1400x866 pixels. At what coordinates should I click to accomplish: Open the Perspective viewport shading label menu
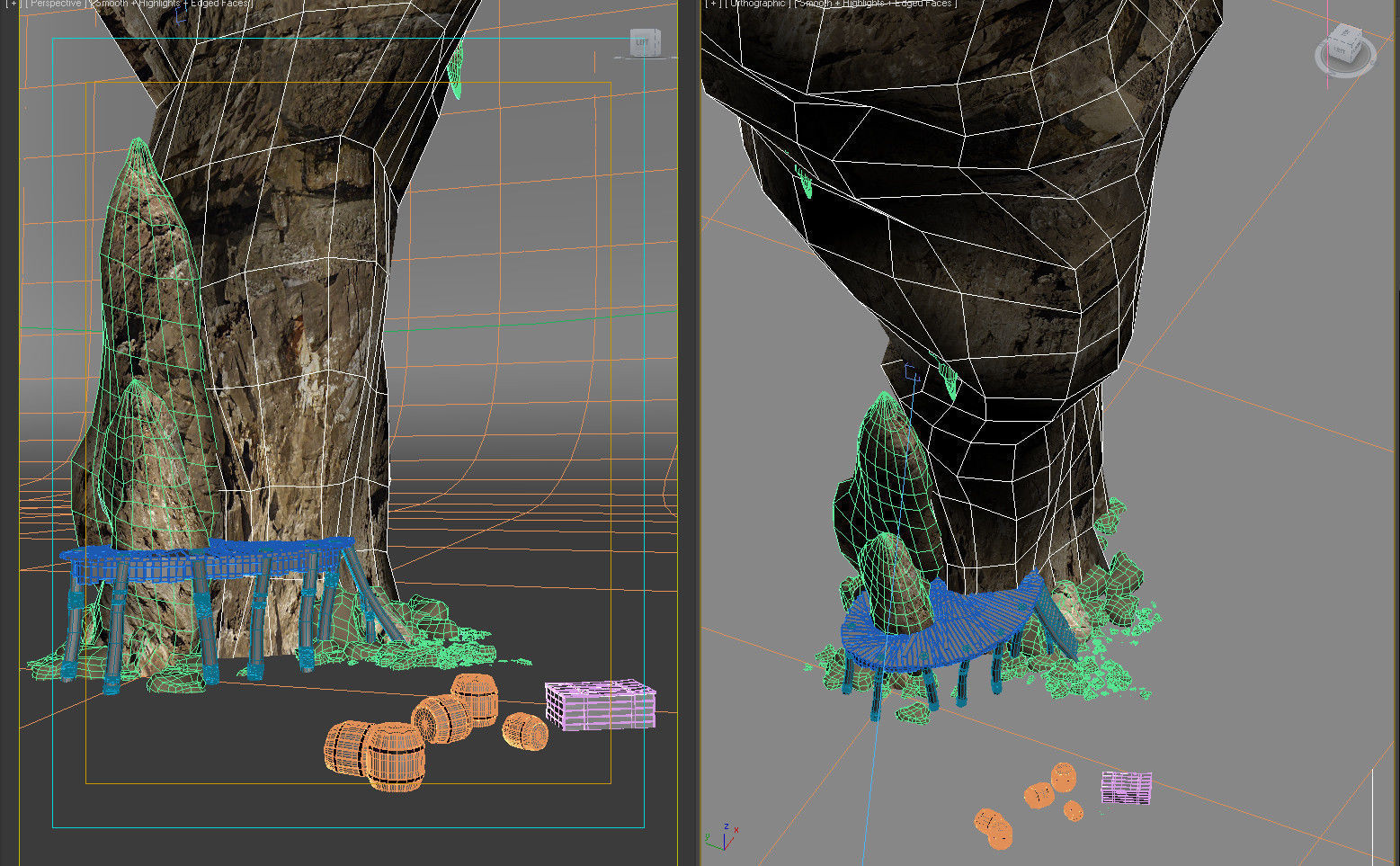click(170, 4)
